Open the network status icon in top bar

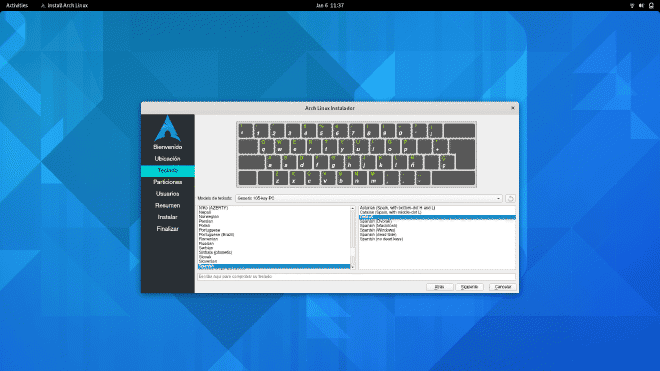(x=632, y=5)
